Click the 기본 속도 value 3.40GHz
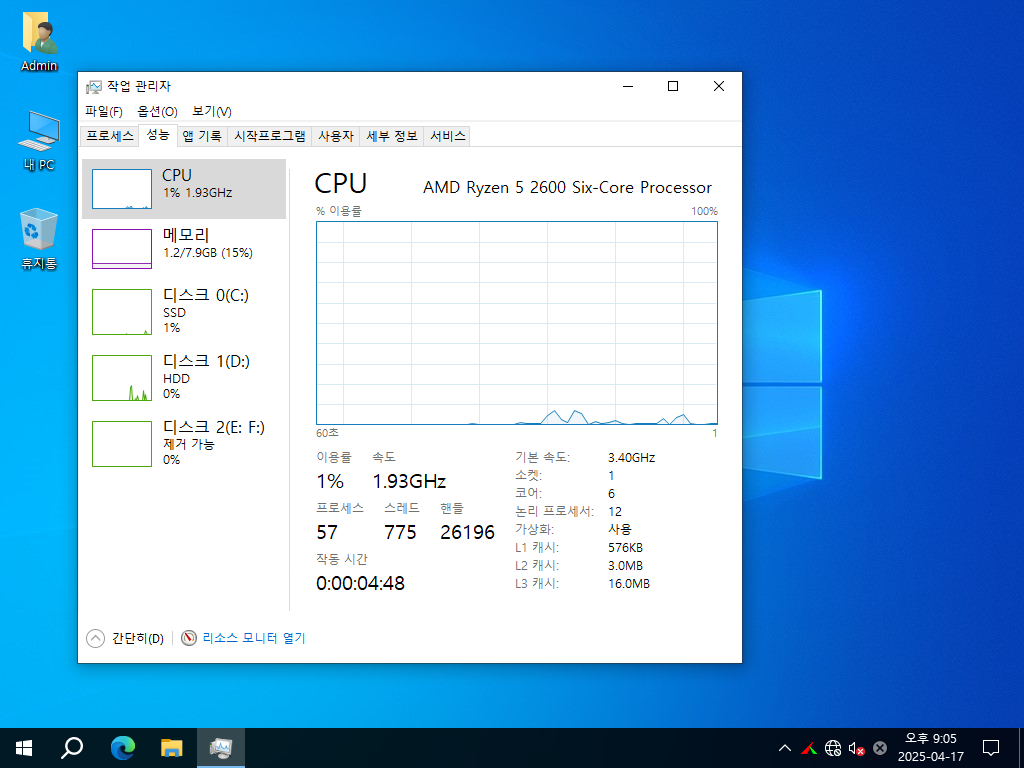Viewport: 1024px width, 768px height. [632, 458]
